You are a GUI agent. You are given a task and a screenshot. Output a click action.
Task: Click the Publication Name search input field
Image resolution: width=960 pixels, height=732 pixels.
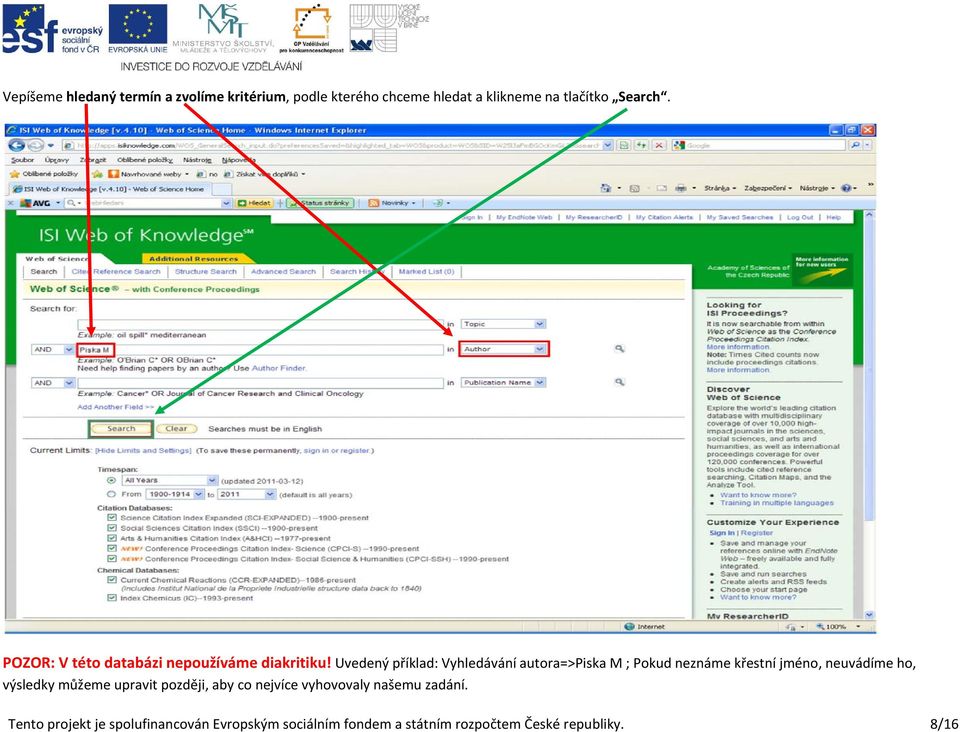[260, 383]
